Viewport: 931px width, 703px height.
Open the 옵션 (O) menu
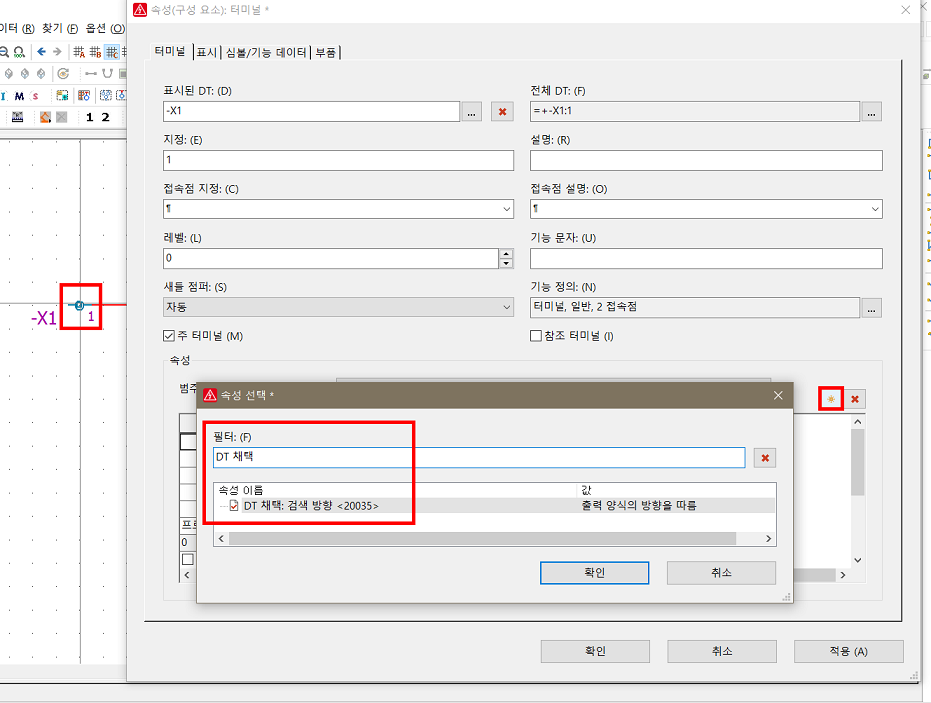(104, 28)
